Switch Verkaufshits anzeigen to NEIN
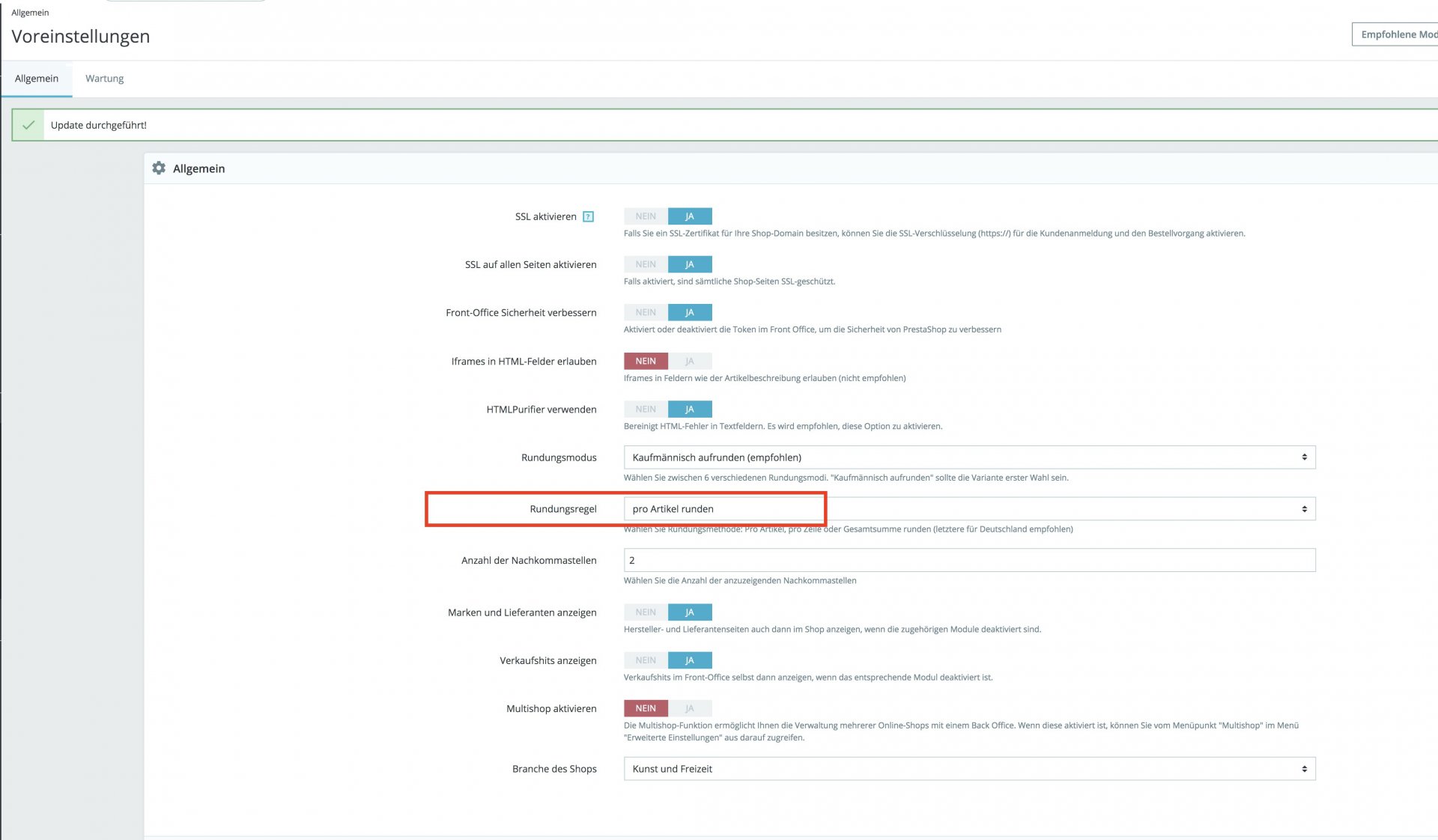The image size is (1438, 840). (x=645, y=660)
